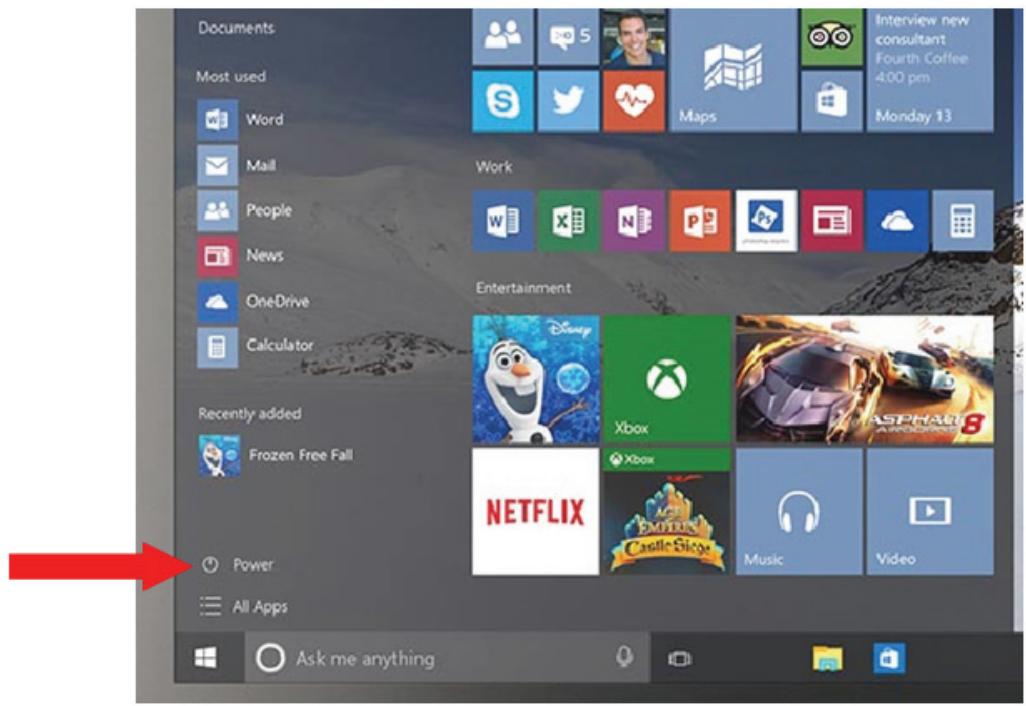Launch News from the Most used list

(x=241, y=255)
